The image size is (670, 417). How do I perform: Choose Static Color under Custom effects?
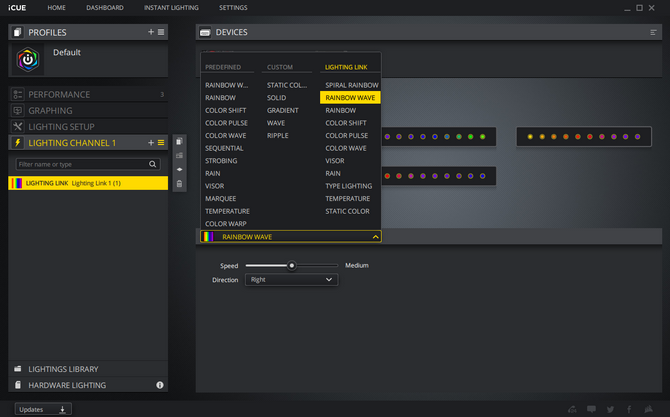pos(287,85)
